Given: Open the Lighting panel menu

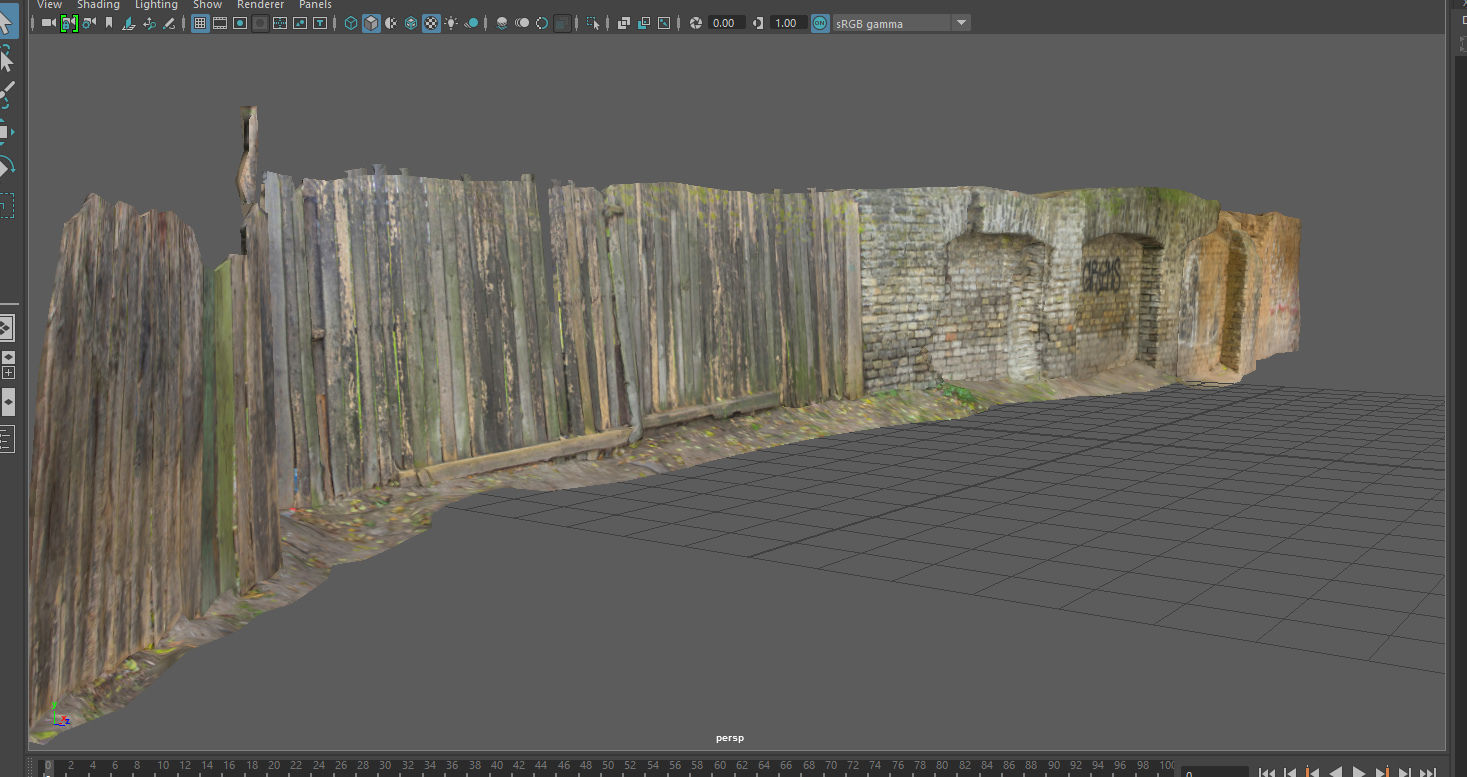Looking at the screenshot, I should 156,5.
